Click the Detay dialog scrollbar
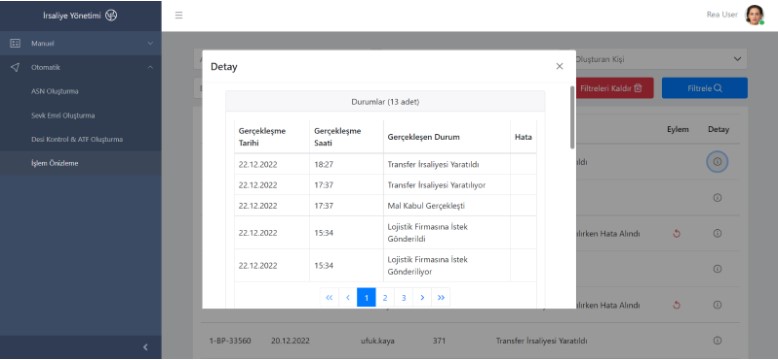The height and width of the screenshot is (360, 778). 572,118
